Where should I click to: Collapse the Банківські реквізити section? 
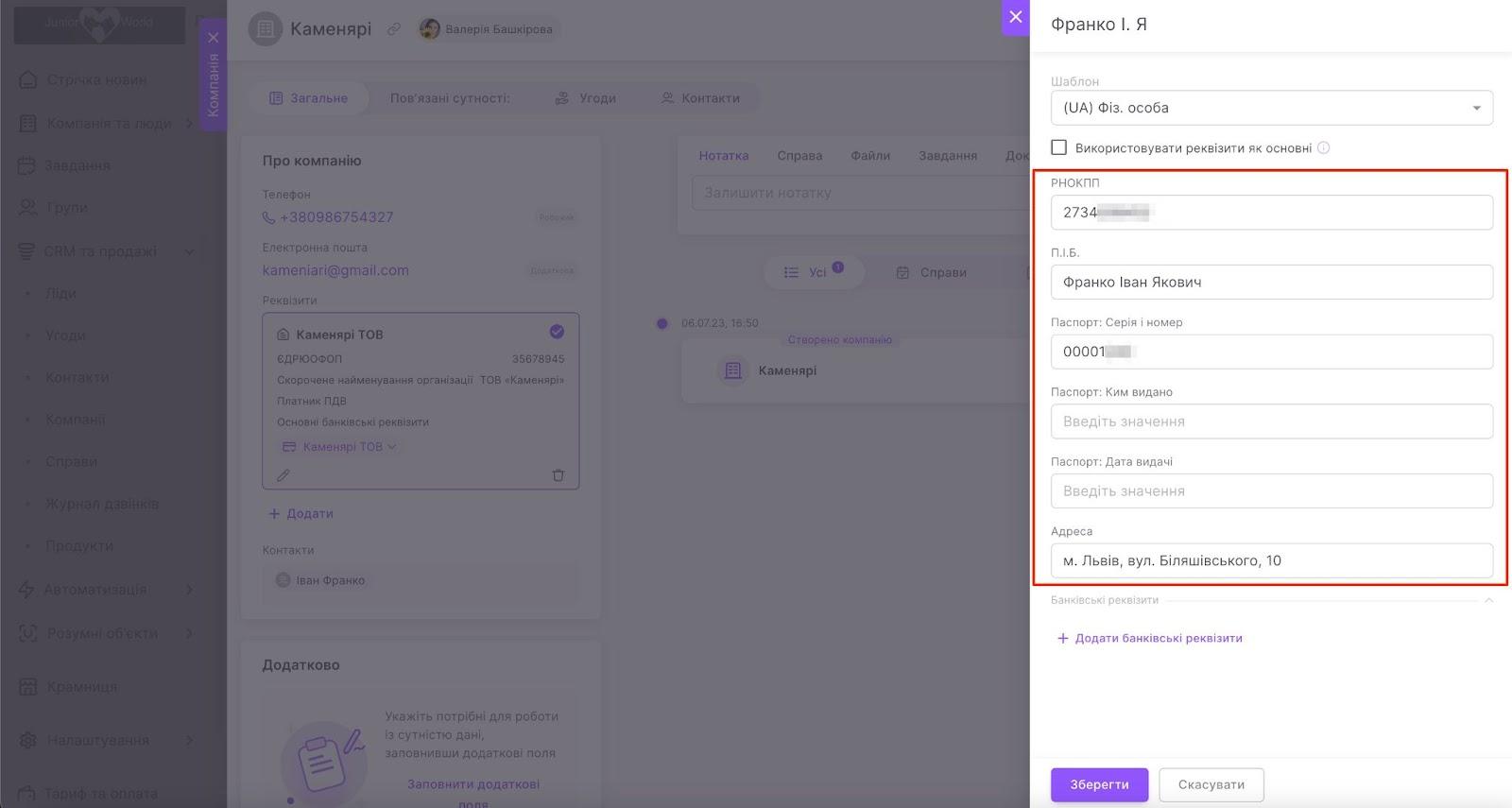click(x=1488, y=600)
